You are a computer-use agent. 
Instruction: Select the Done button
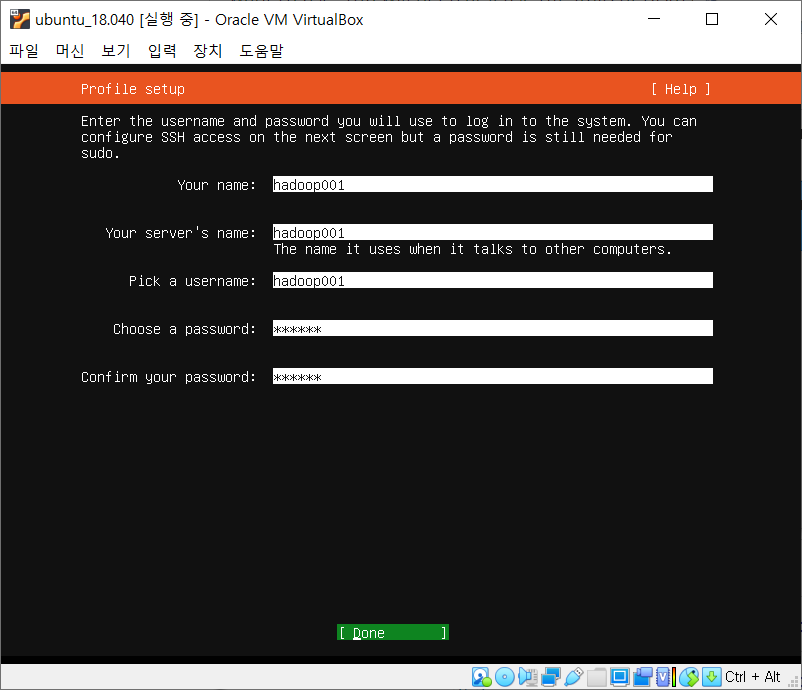click(393, 633)
